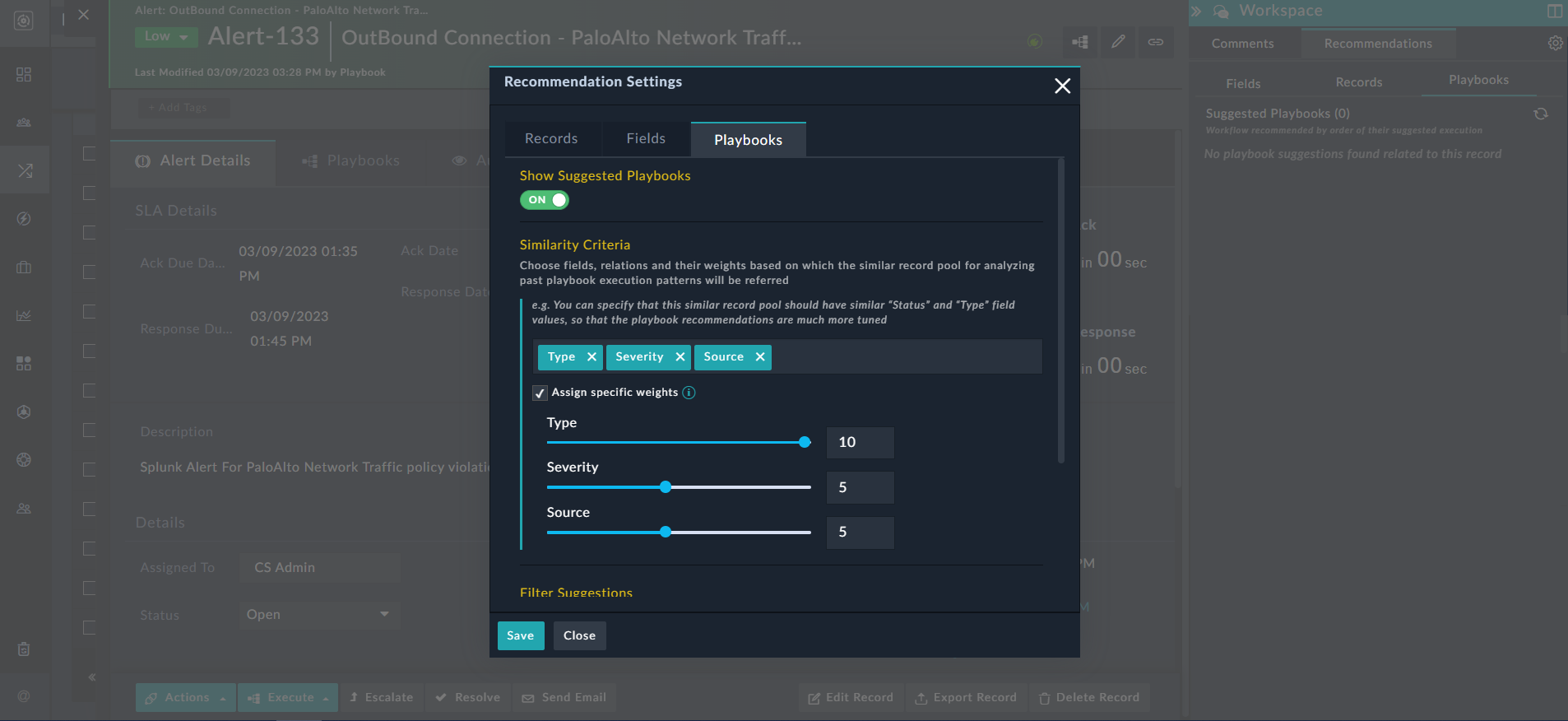Close the Recommendation Settings dialog with X

pyautogui.click(x=1062, y=86)
